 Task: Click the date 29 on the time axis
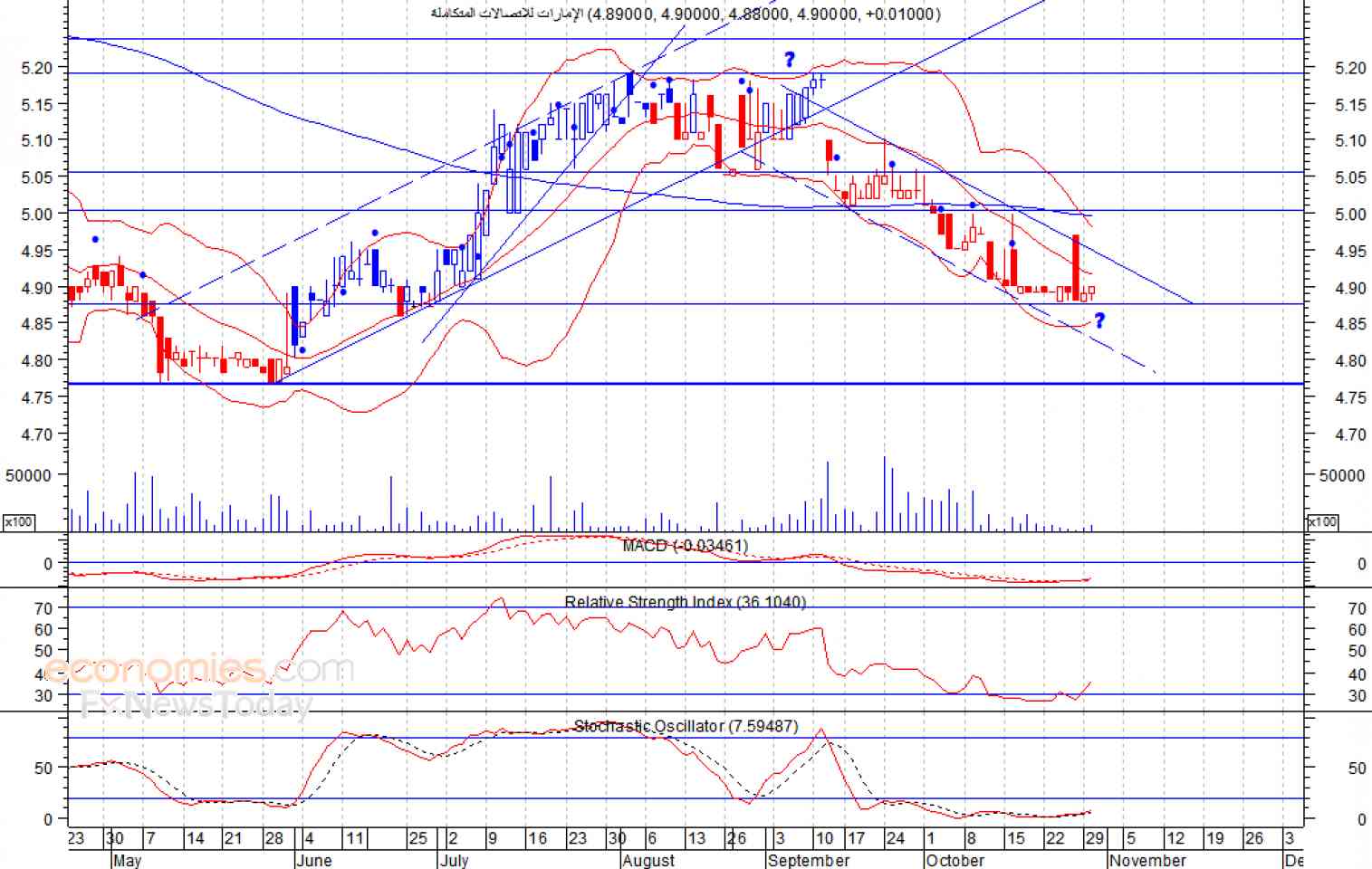pyautogui.click(x=1094, y=838)
